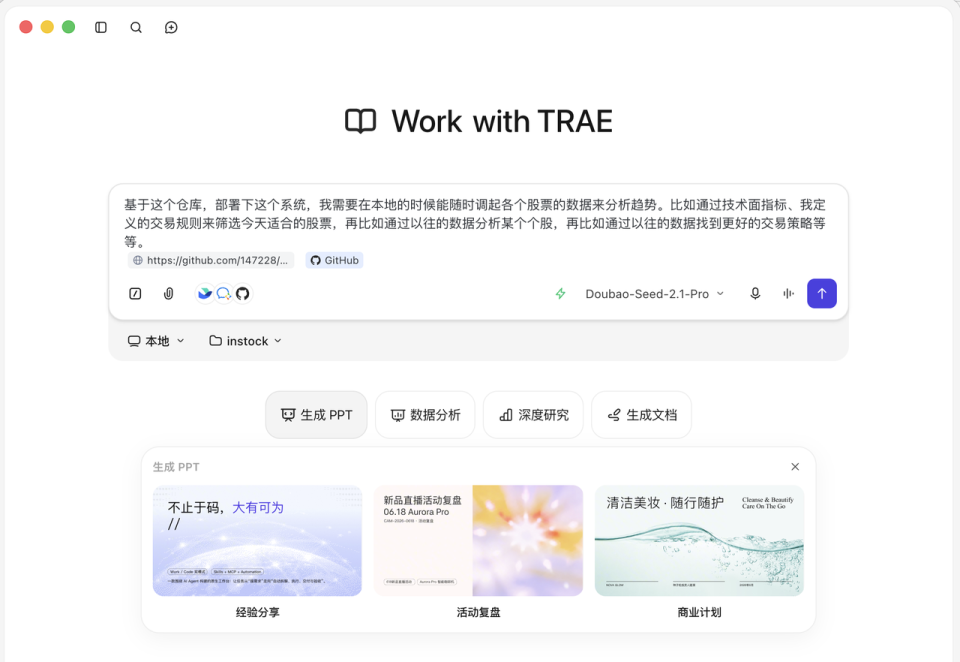Open the 新品直播活动复盘 template thumbnail
This screenshot has width=960, height=662.
[478, 541]
